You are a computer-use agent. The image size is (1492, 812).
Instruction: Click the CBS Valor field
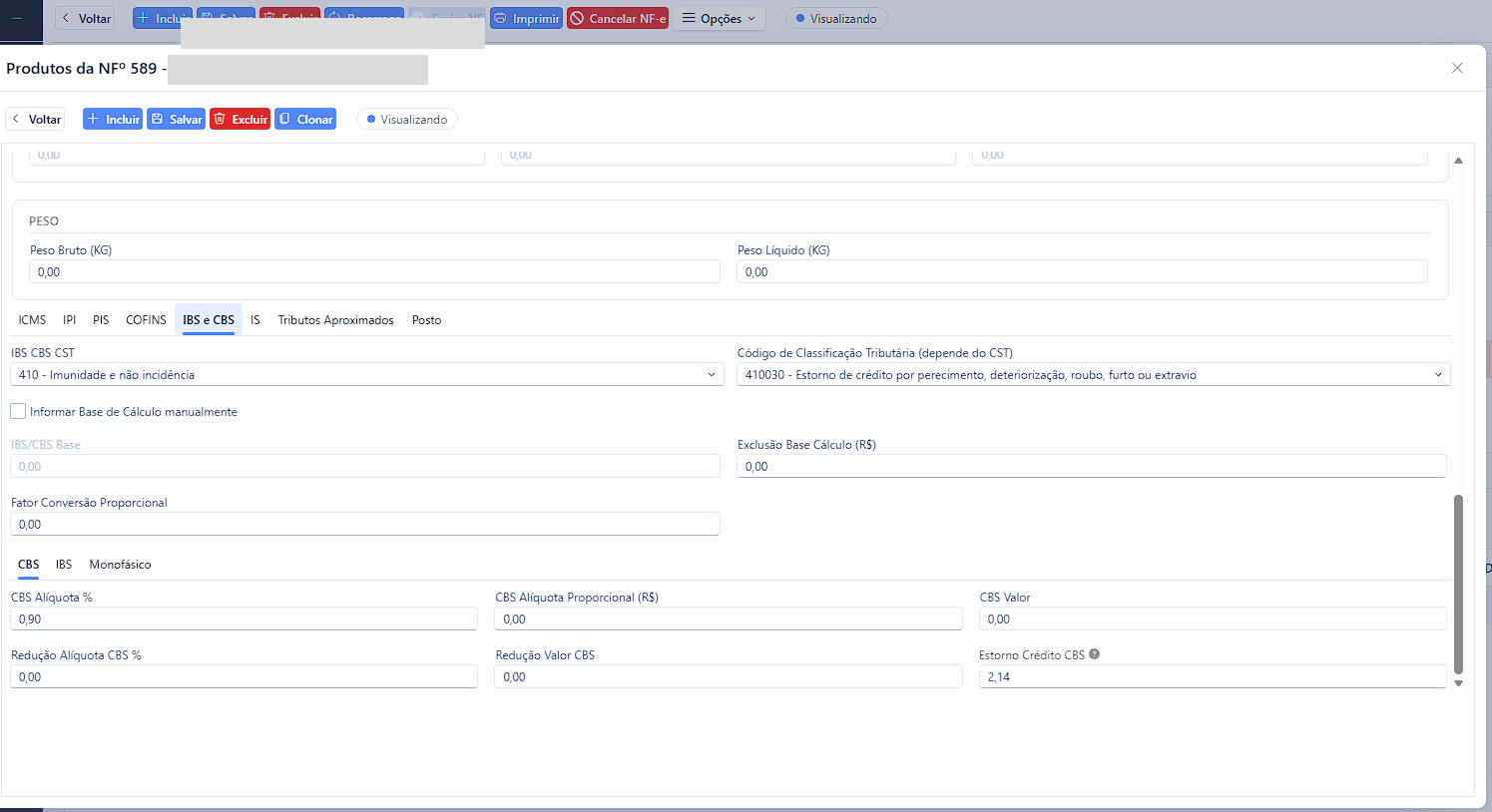tap(1213, 618)
